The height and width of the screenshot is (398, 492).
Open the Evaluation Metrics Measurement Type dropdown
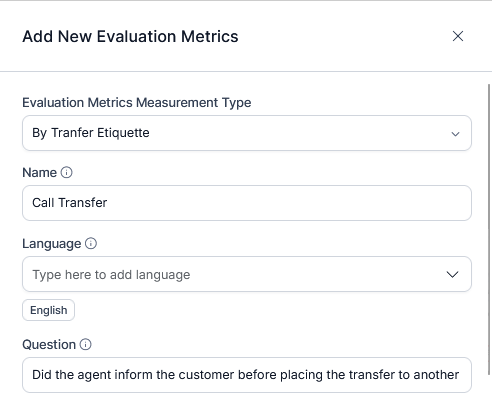point(247,133)
